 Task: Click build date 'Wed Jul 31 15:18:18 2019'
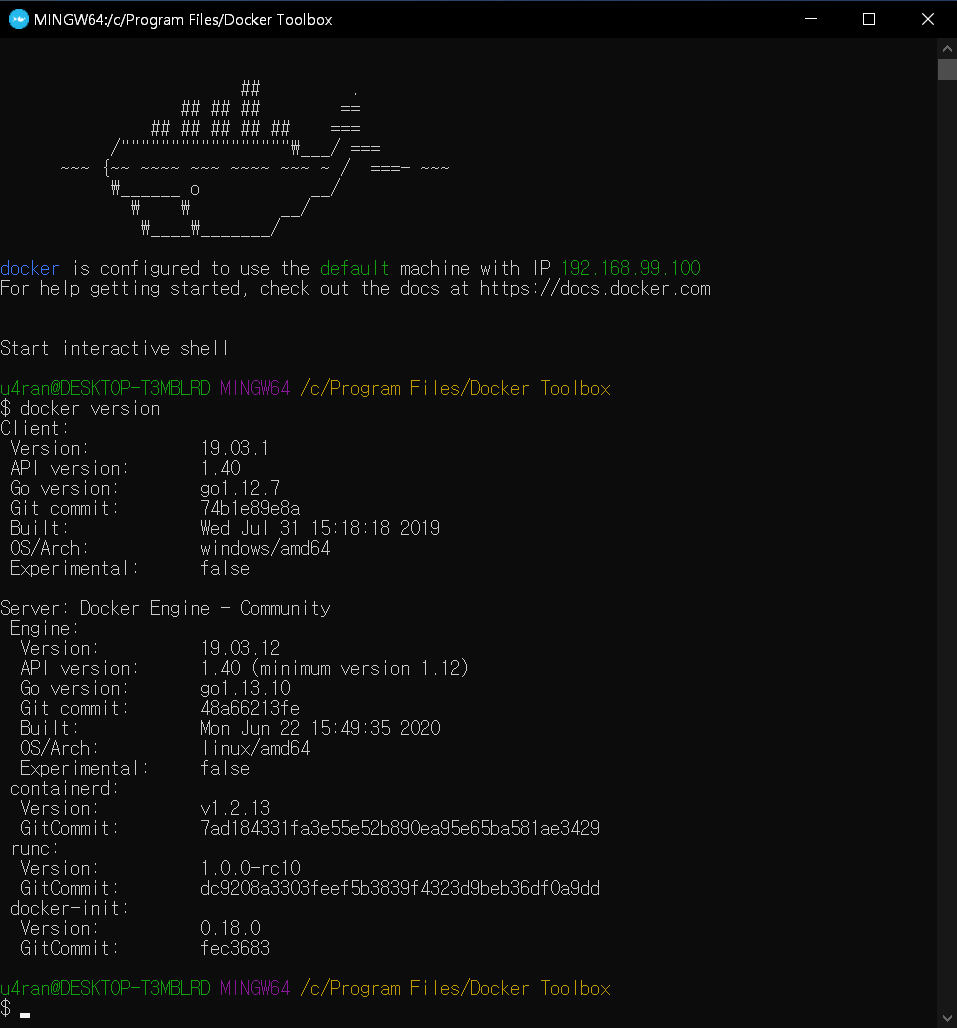tap(320, 528)
